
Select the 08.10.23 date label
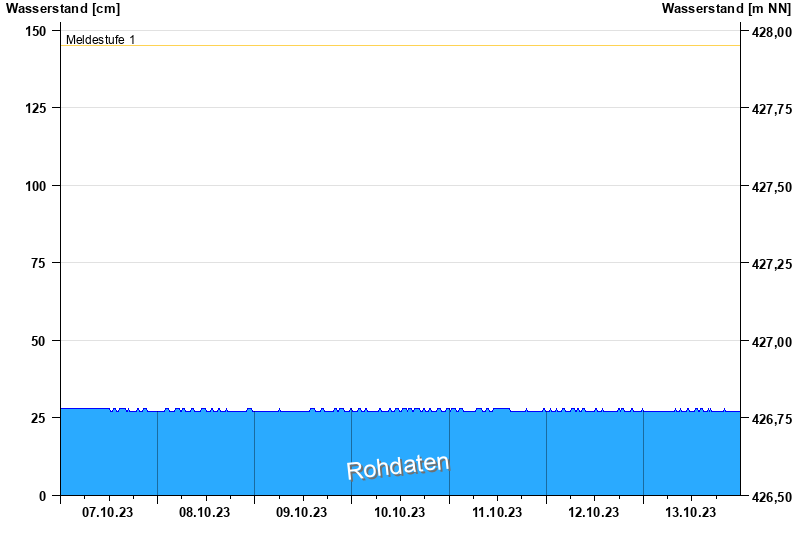coord(205,513)
